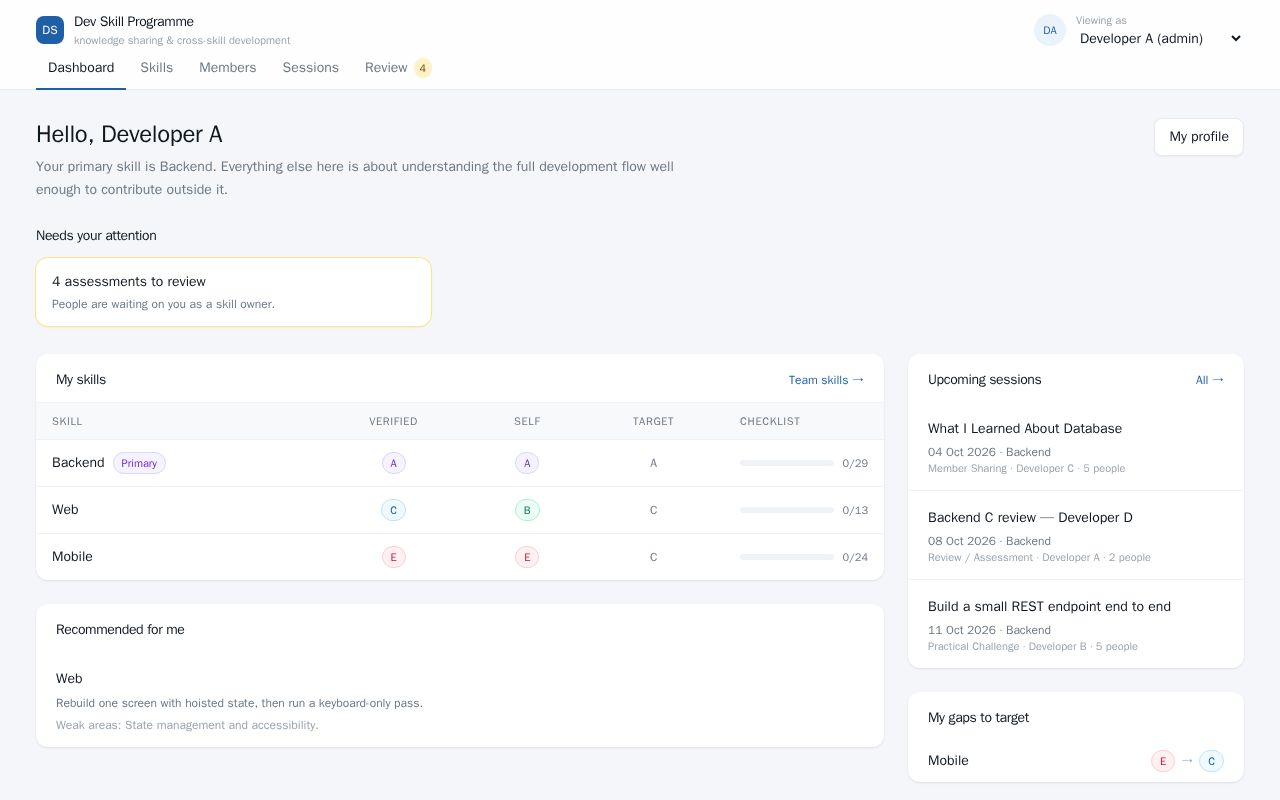The width and height of the screenshot is (1280, 800).
Task: Click the target level C badge in gaps
Action: 1211,761
